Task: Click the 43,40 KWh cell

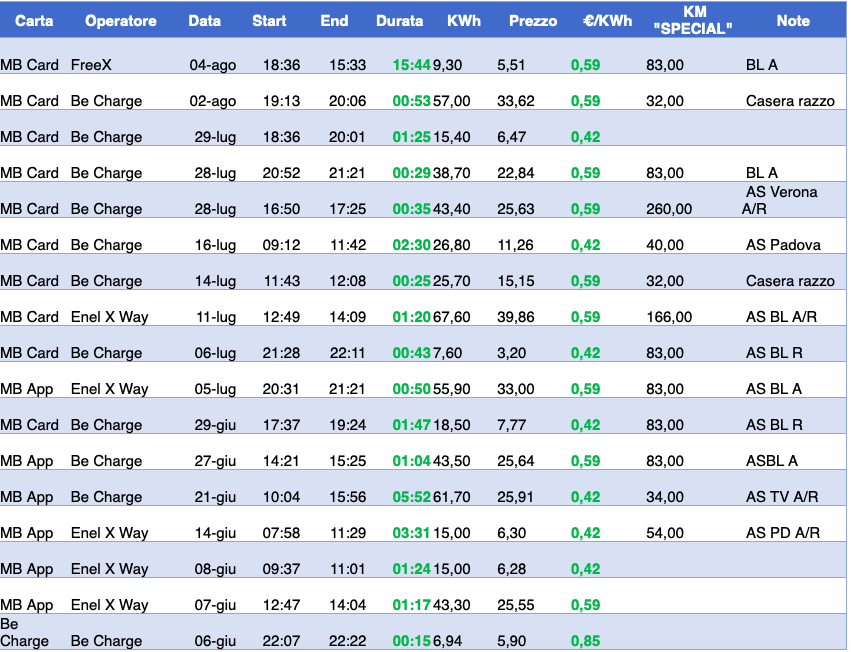Action: coord(452,209)
